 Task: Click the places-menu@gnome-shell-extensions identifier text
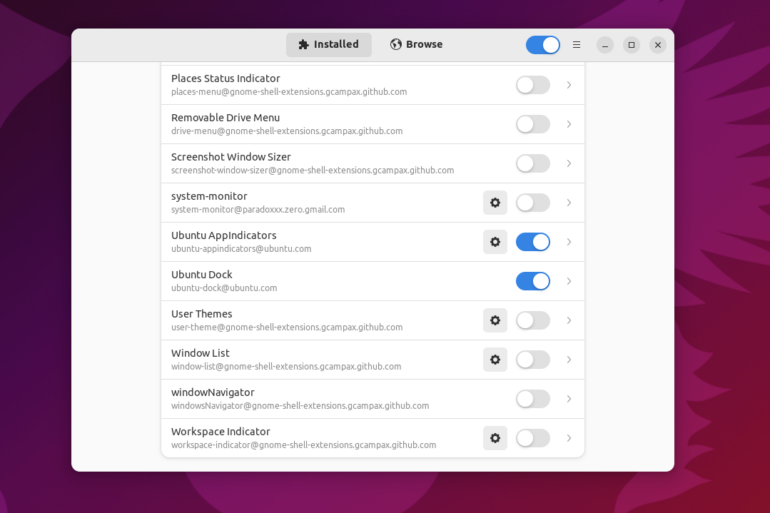pos(289,92)
